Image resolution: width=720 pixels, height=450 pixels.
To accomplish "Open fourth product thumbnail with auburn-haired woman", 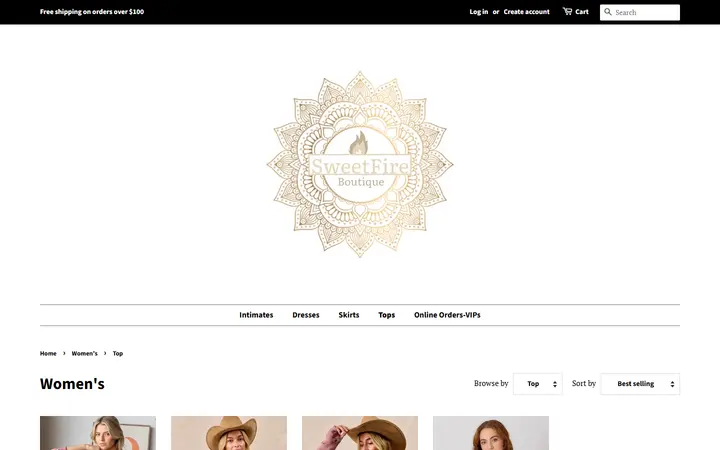I will click(491, 433).
